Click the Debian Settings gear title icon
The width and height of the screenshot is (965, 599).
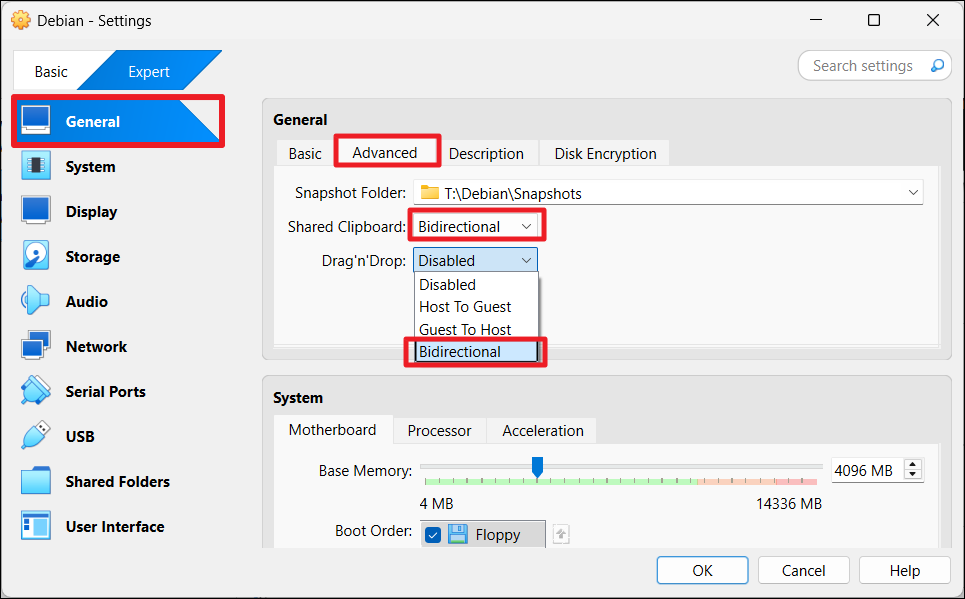20,20
